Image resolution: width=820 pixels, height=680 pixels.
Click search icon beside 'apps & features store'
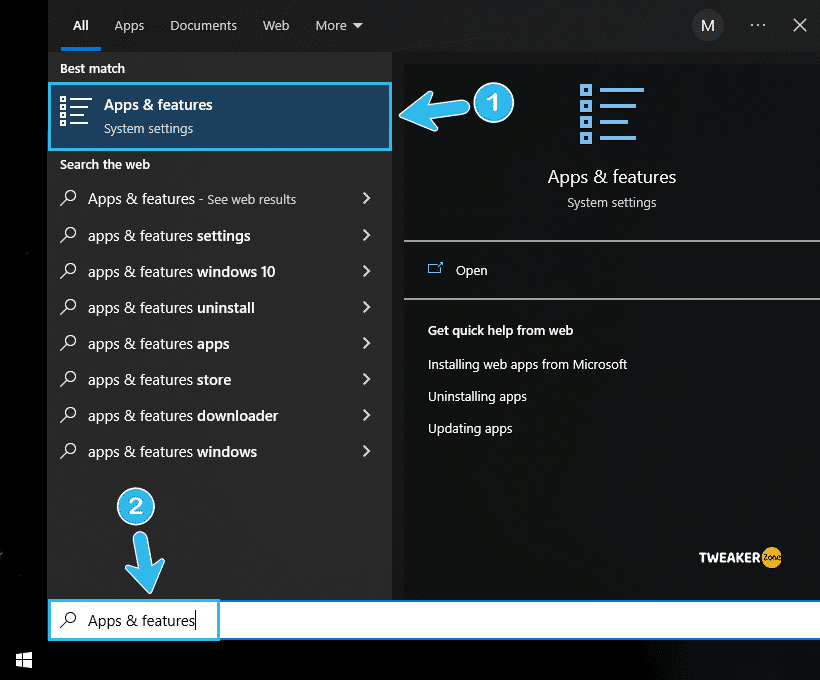click(69, 379)
